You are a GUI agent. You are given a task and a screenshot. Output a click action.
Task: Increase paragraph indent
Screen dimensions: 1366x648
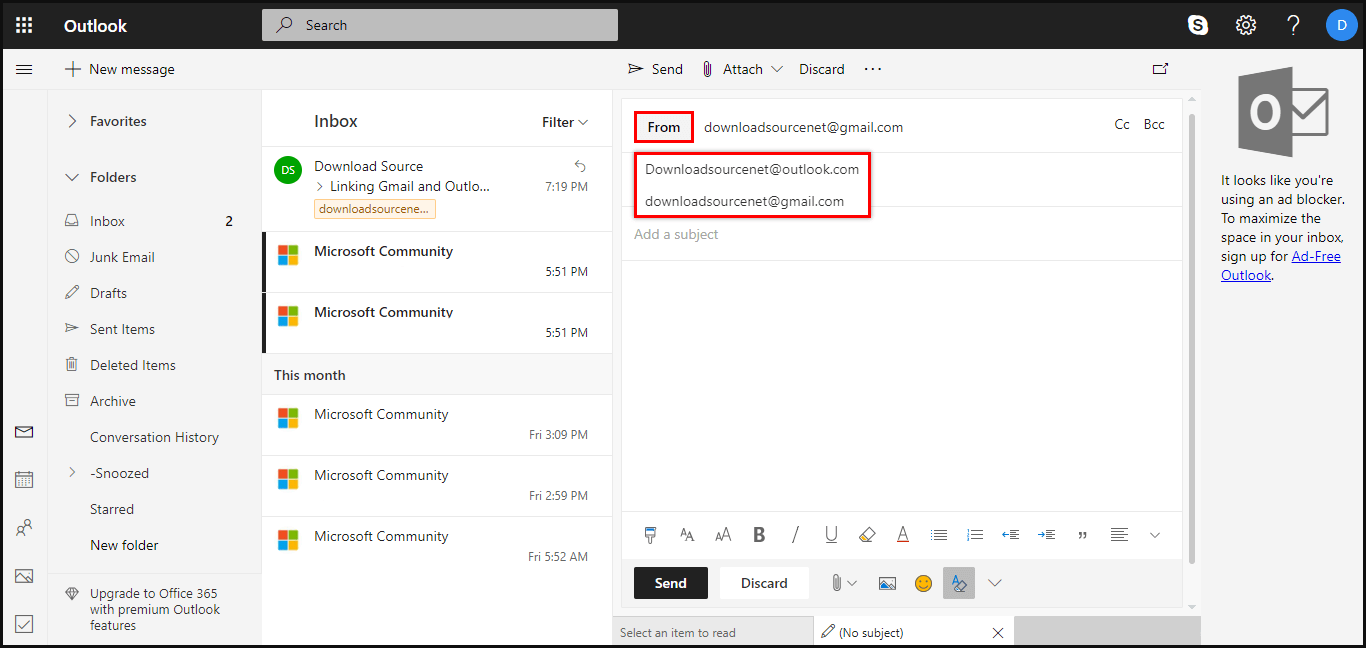click(1047, 535)
